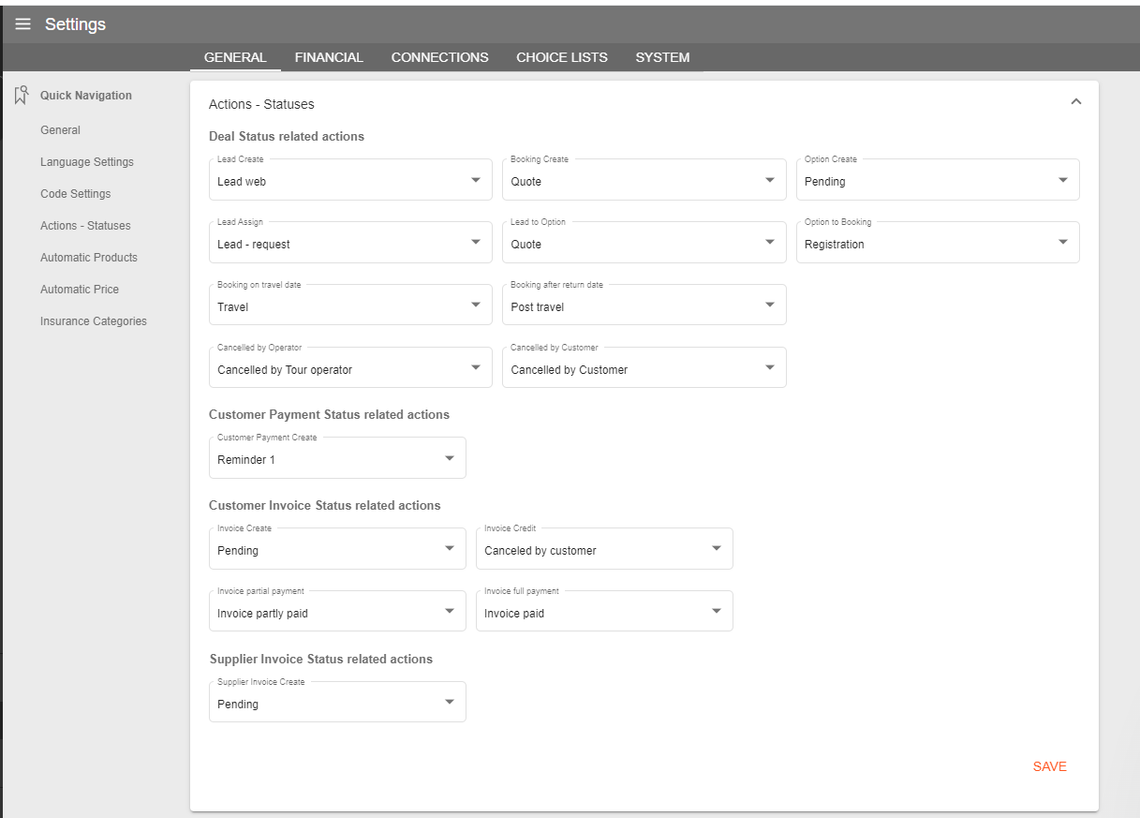
Task: Open the Invoice Create dropdown
Action: click(x=337, y=548)
